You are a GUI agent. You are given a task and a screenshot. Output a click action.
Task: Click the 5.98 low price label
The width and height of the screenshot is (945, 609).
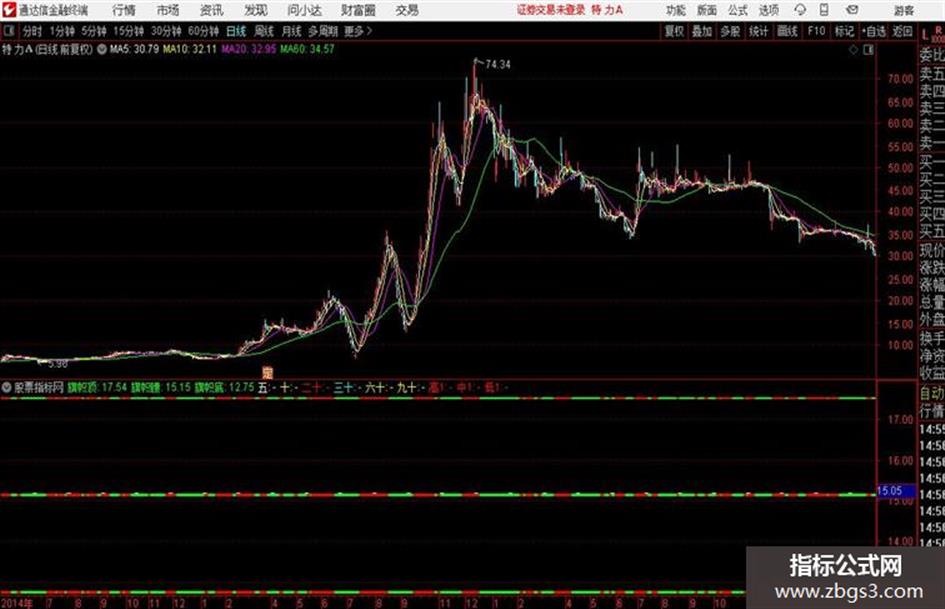[58, 364]
